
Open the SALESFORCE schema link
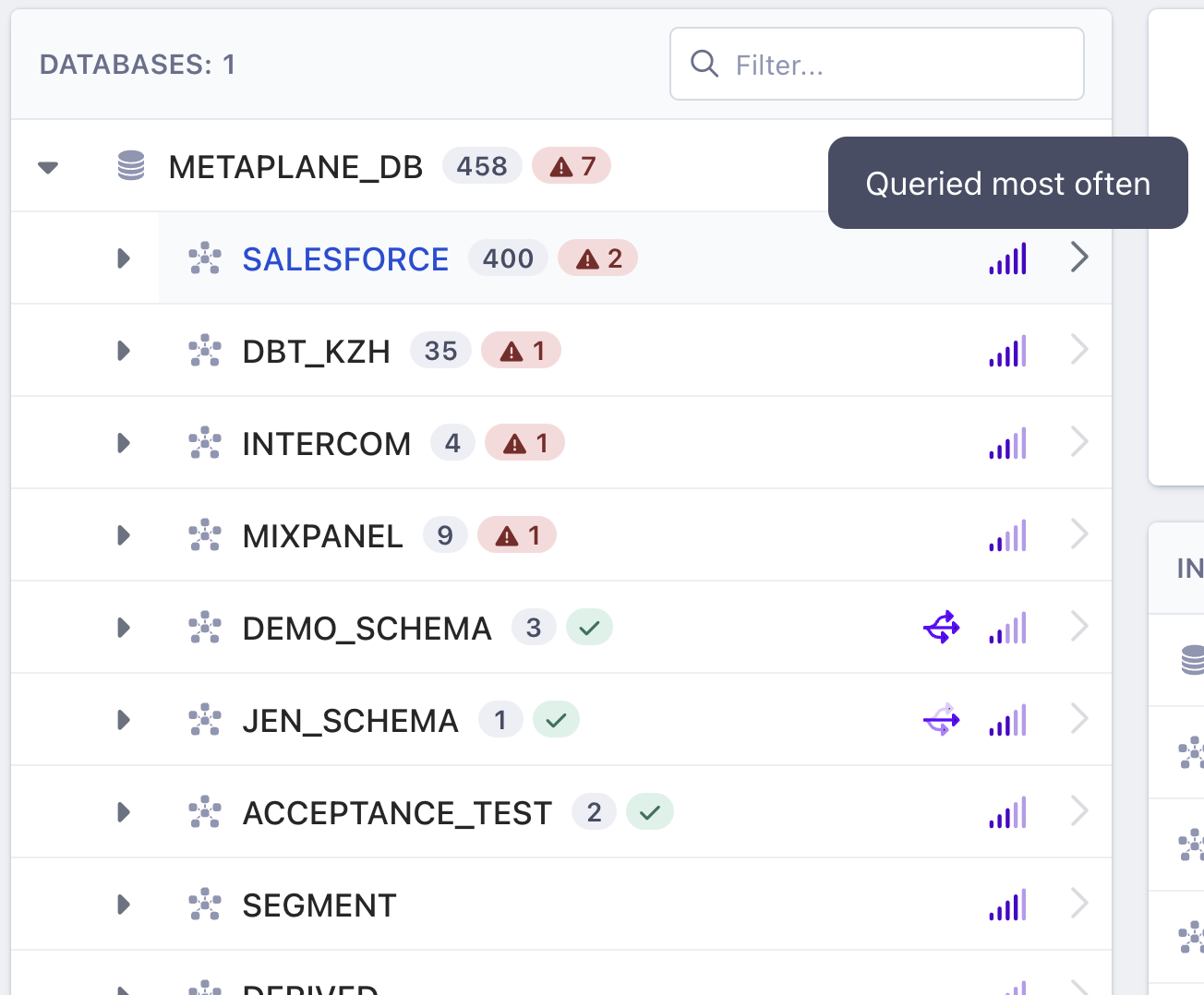point(345,259)
